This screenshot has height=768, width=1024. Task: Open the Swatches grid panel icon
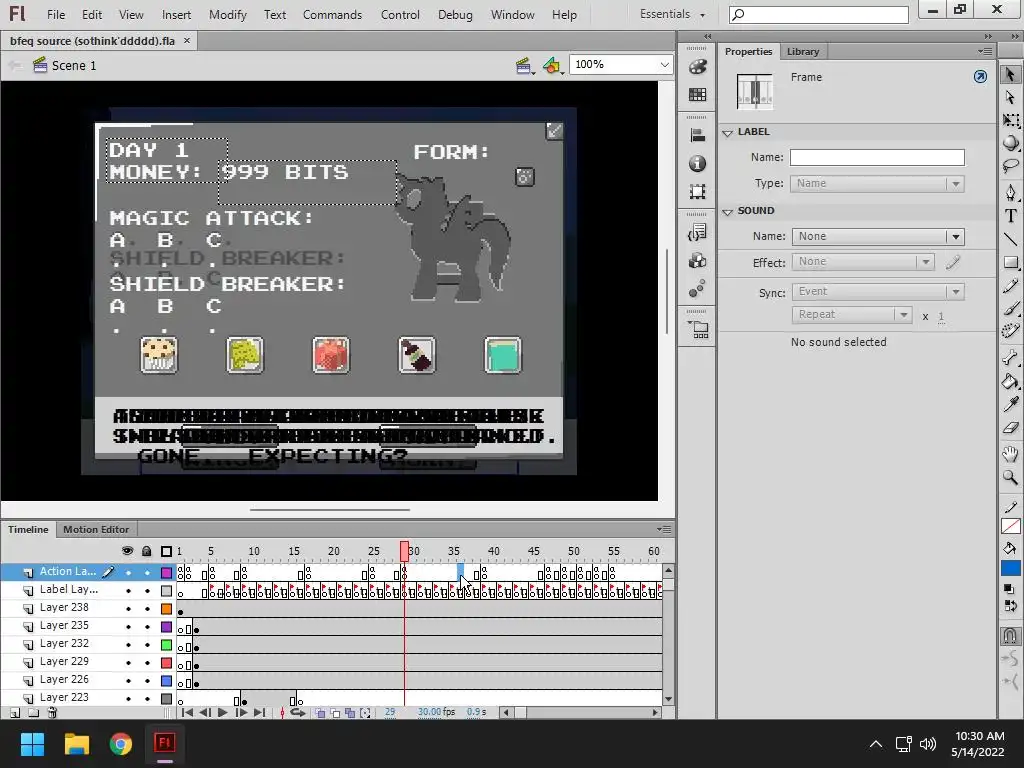(697, 95)
